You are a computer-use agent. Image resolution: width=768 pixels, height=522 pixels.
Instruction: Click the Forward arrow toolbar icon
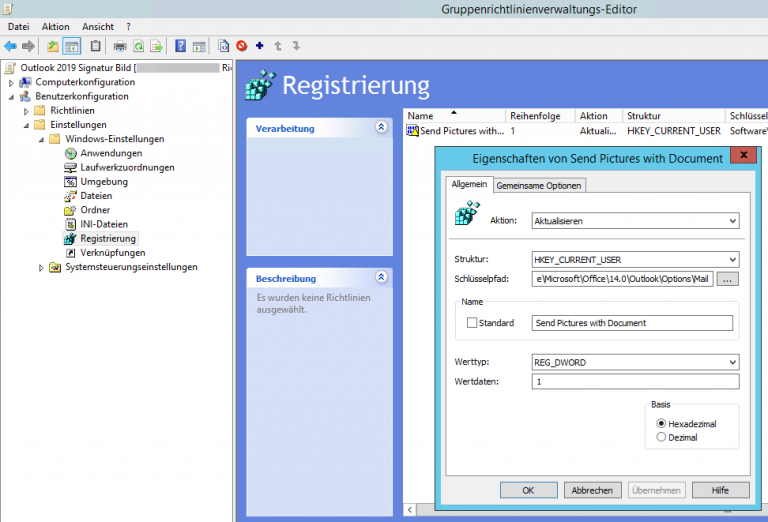coord(28,46)
